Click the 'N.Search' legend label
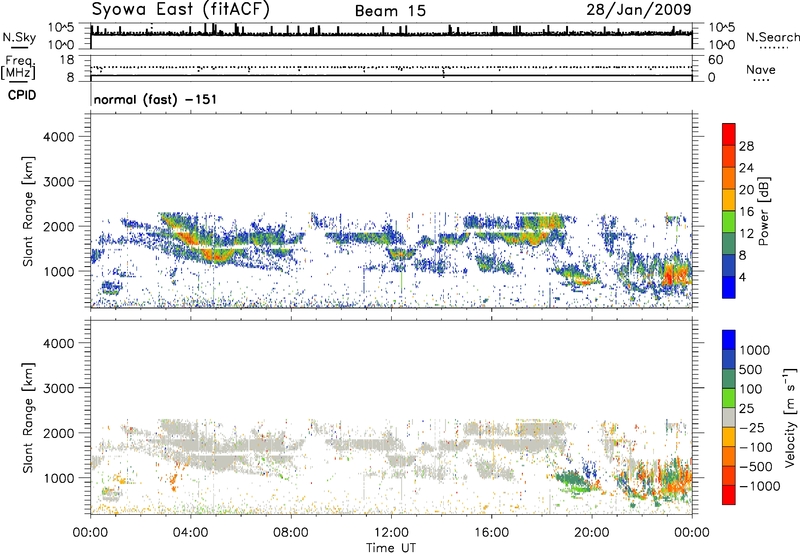The height and width of the screenshot is (554, 800). (x=772, y=37)
